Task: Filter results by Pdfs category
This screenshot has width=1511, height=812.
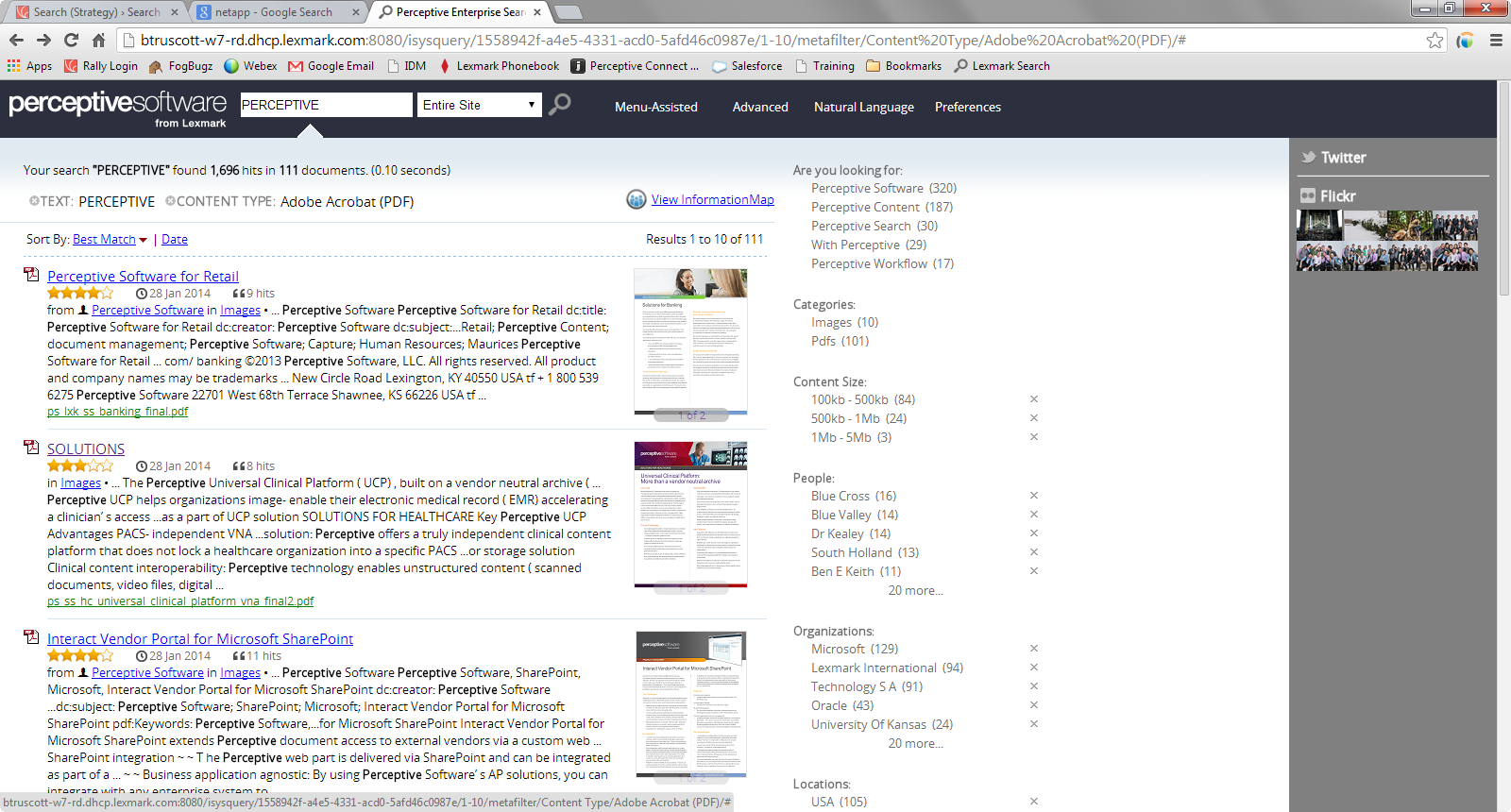Action: tap(840, 341)
